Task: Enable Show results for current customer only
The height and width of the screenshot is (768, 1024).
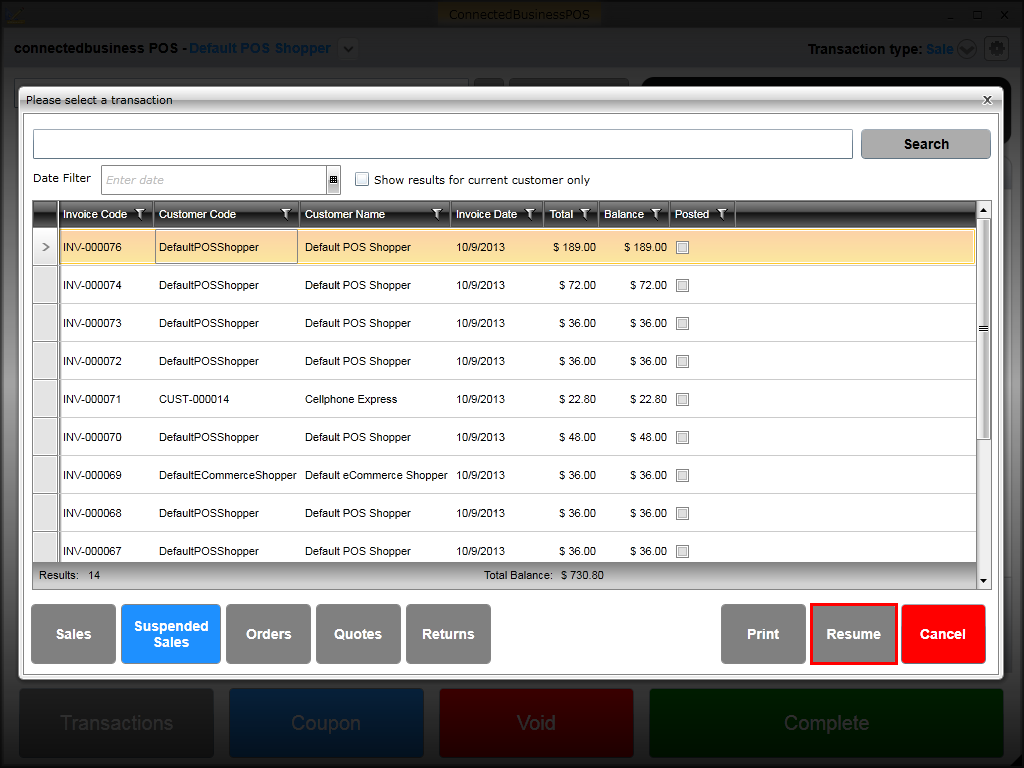Action: tap(362, 180)
